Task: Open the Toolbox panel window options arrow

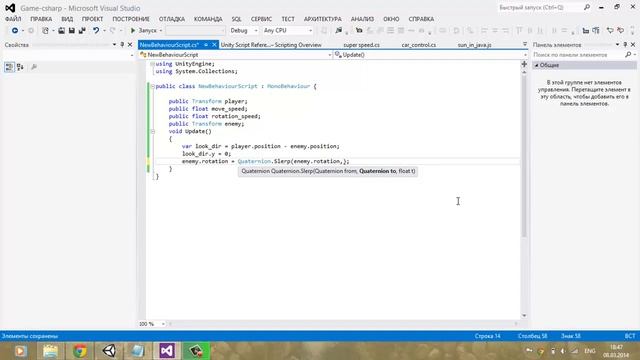Action: [618, 44]
